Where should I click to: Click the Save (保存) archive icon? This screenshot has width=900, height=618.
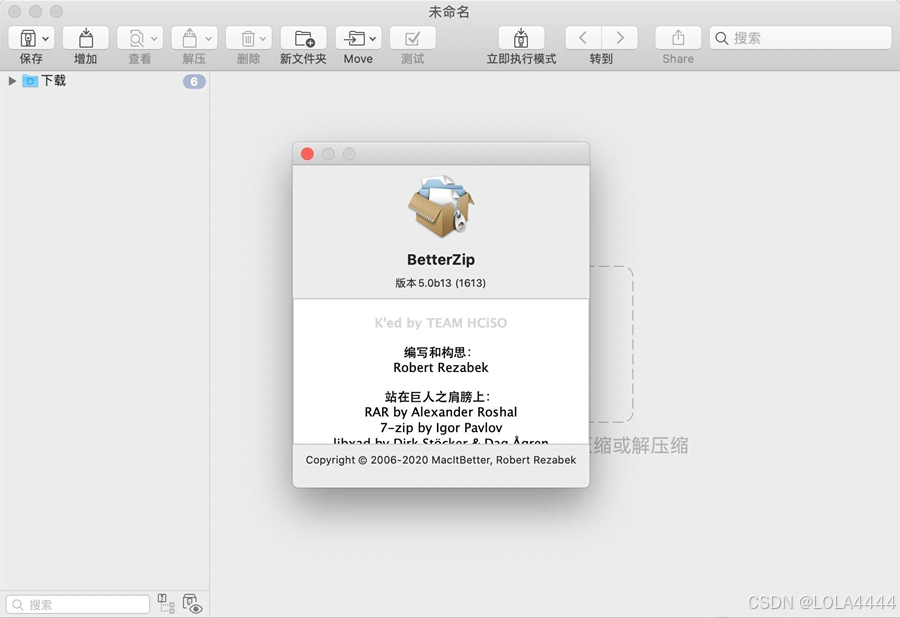(28, 38)
